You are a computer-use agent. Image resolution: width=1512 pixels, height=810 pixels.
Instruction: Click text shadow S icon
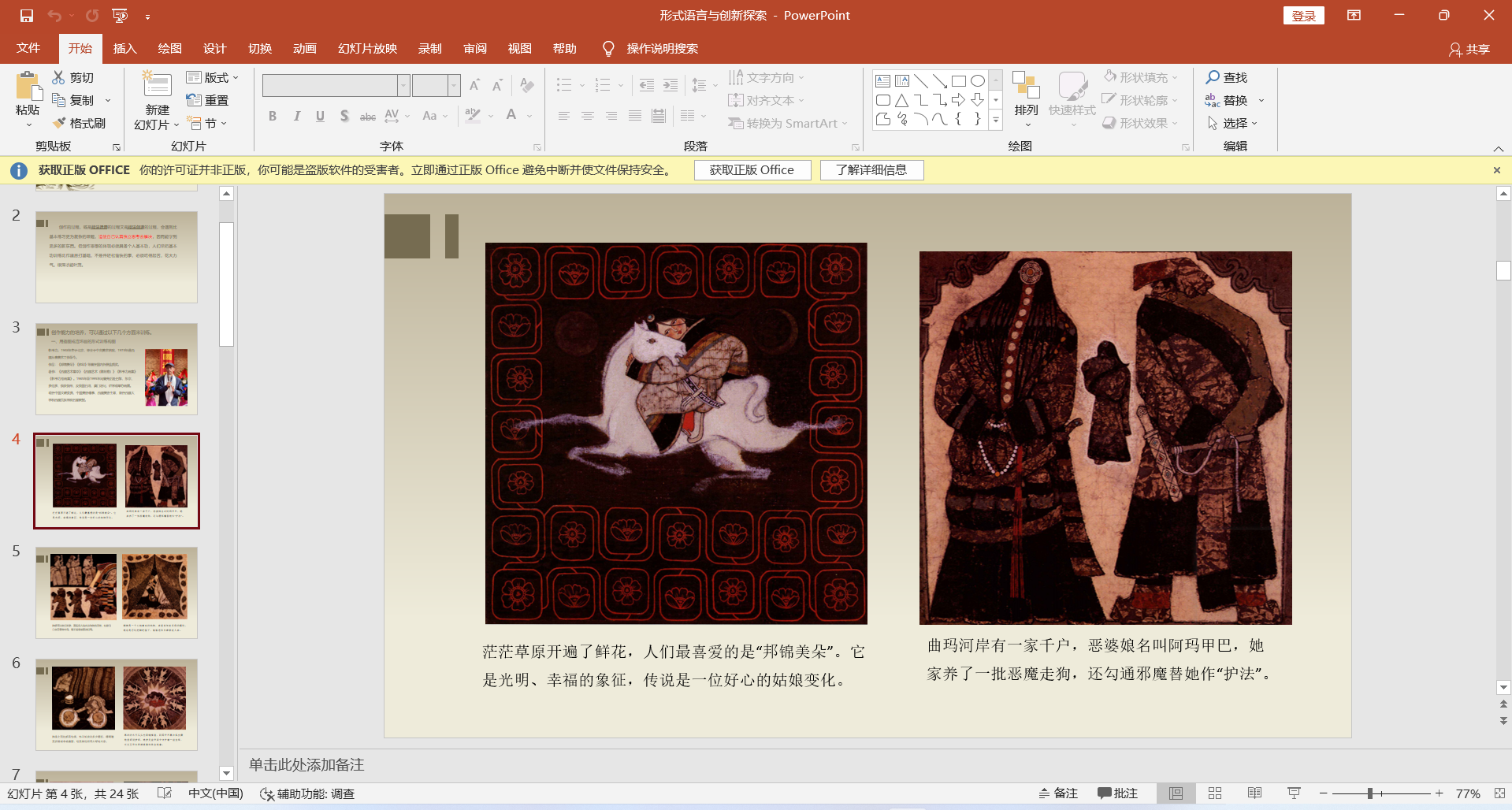coord(344,116)
